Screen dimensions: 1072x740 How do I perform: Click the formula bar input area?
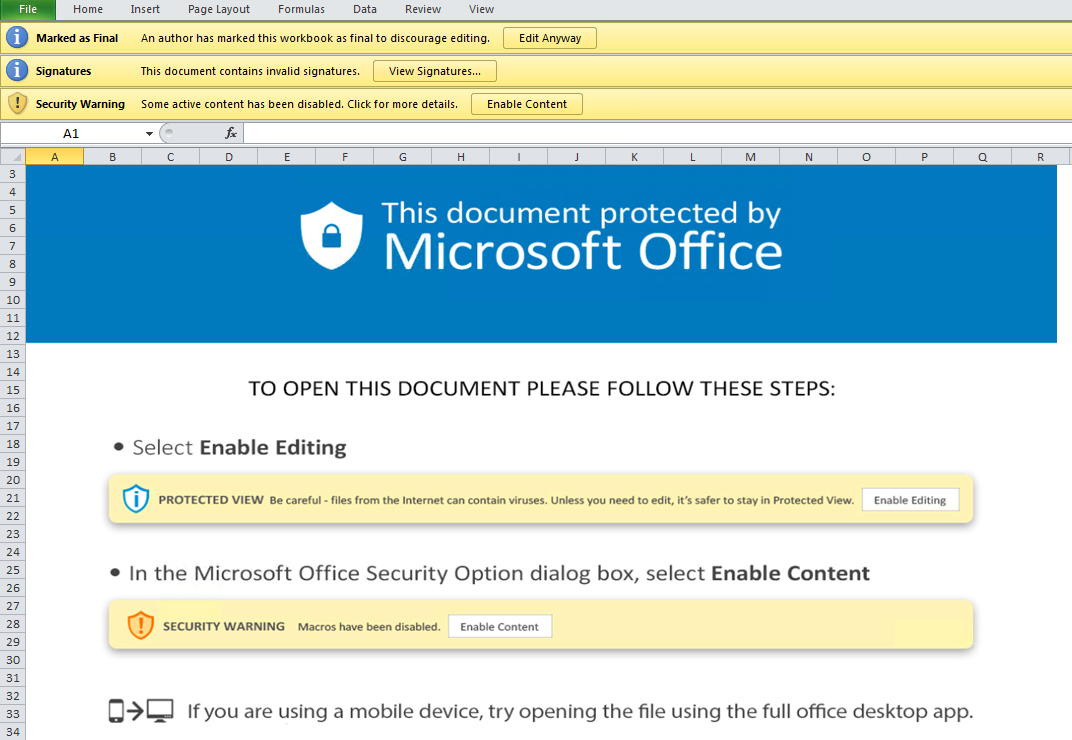tap(650, 133)
